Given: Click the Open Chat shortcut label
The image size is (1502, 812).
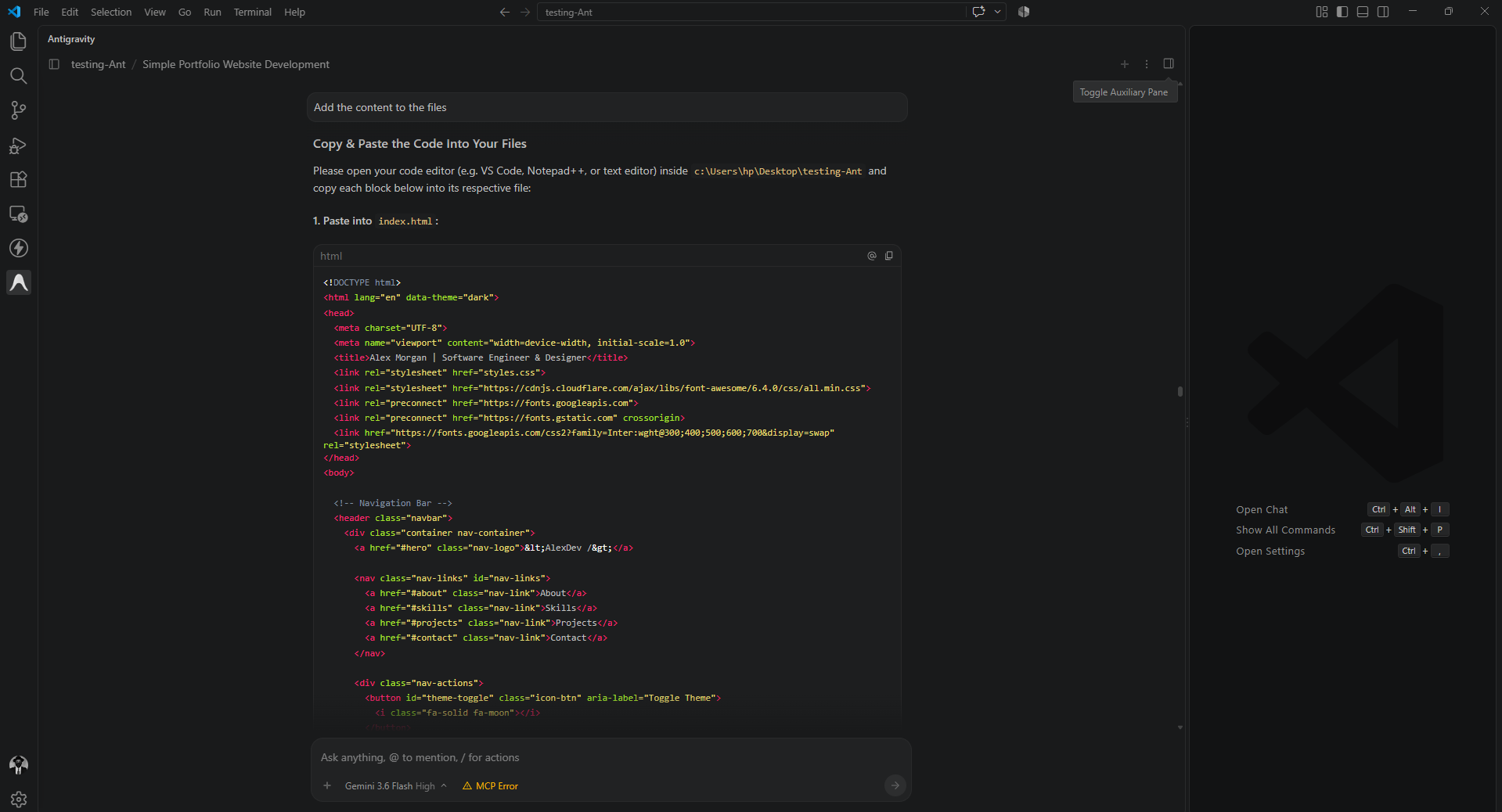Looking at the screenshot, I should click(1262, 509).
